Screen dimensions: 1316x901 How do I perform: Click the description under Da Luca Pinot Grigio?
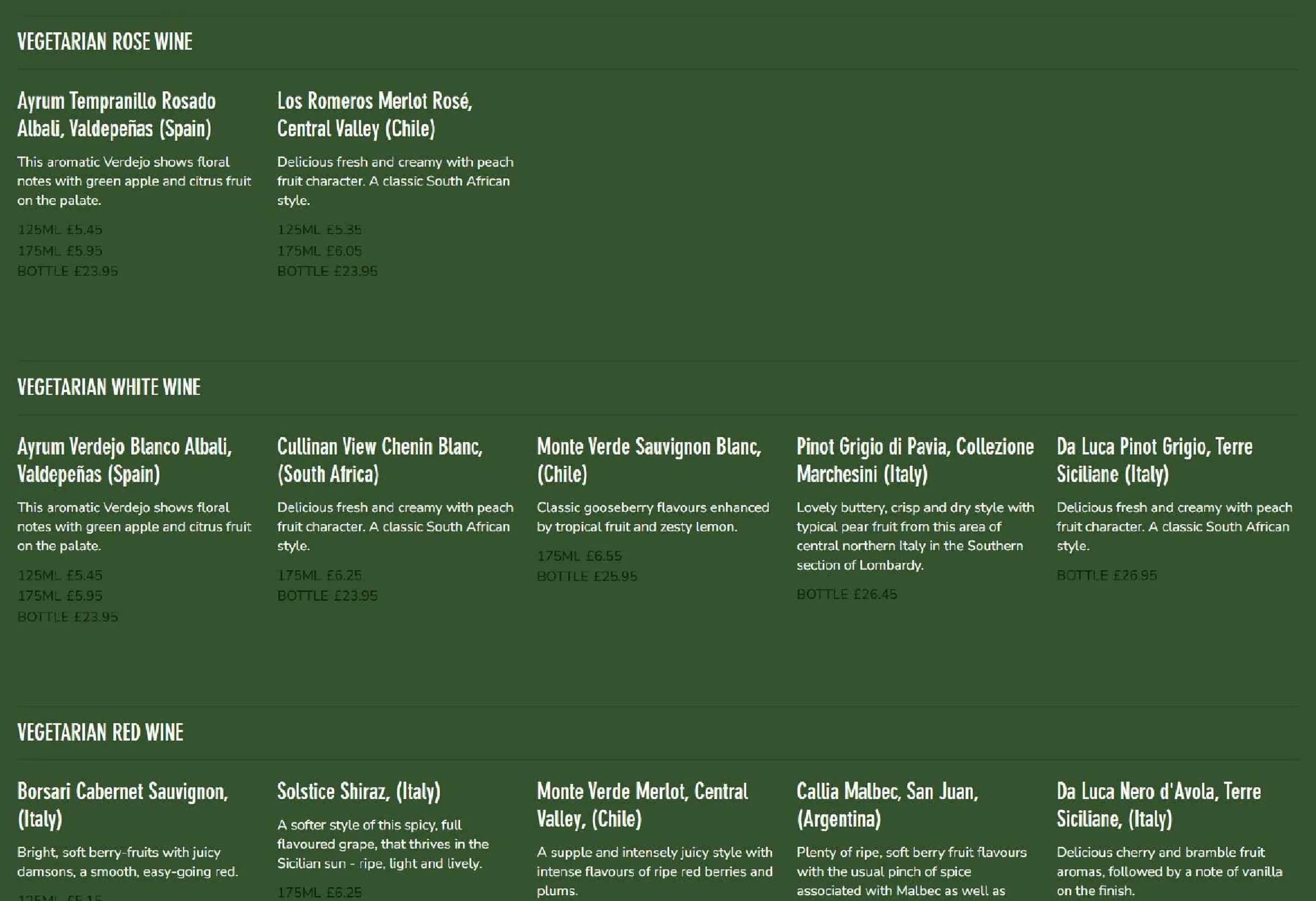[x=1175, y=527]
